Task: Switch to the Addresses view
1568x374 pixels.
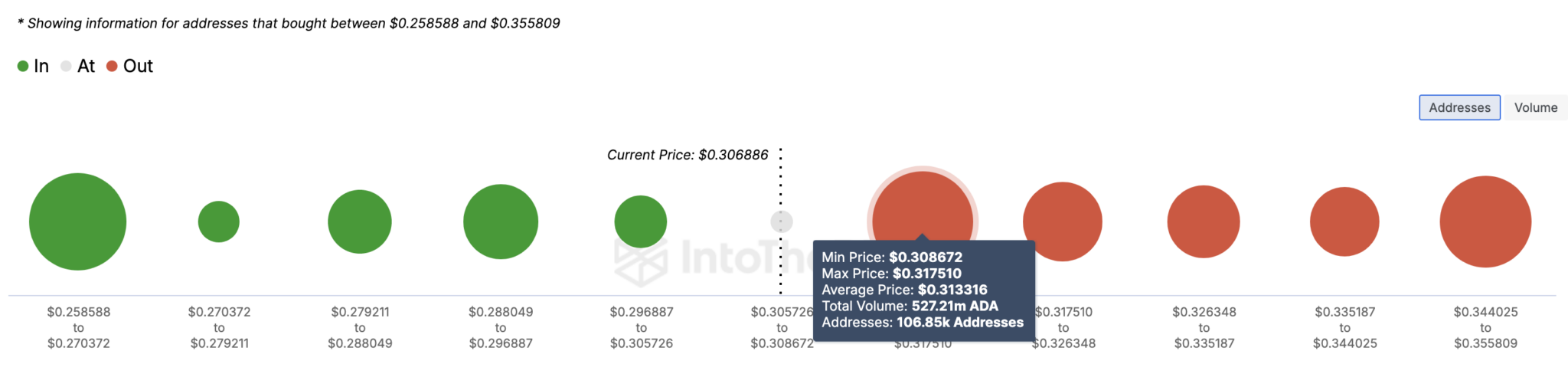Action: point(1459,107)
